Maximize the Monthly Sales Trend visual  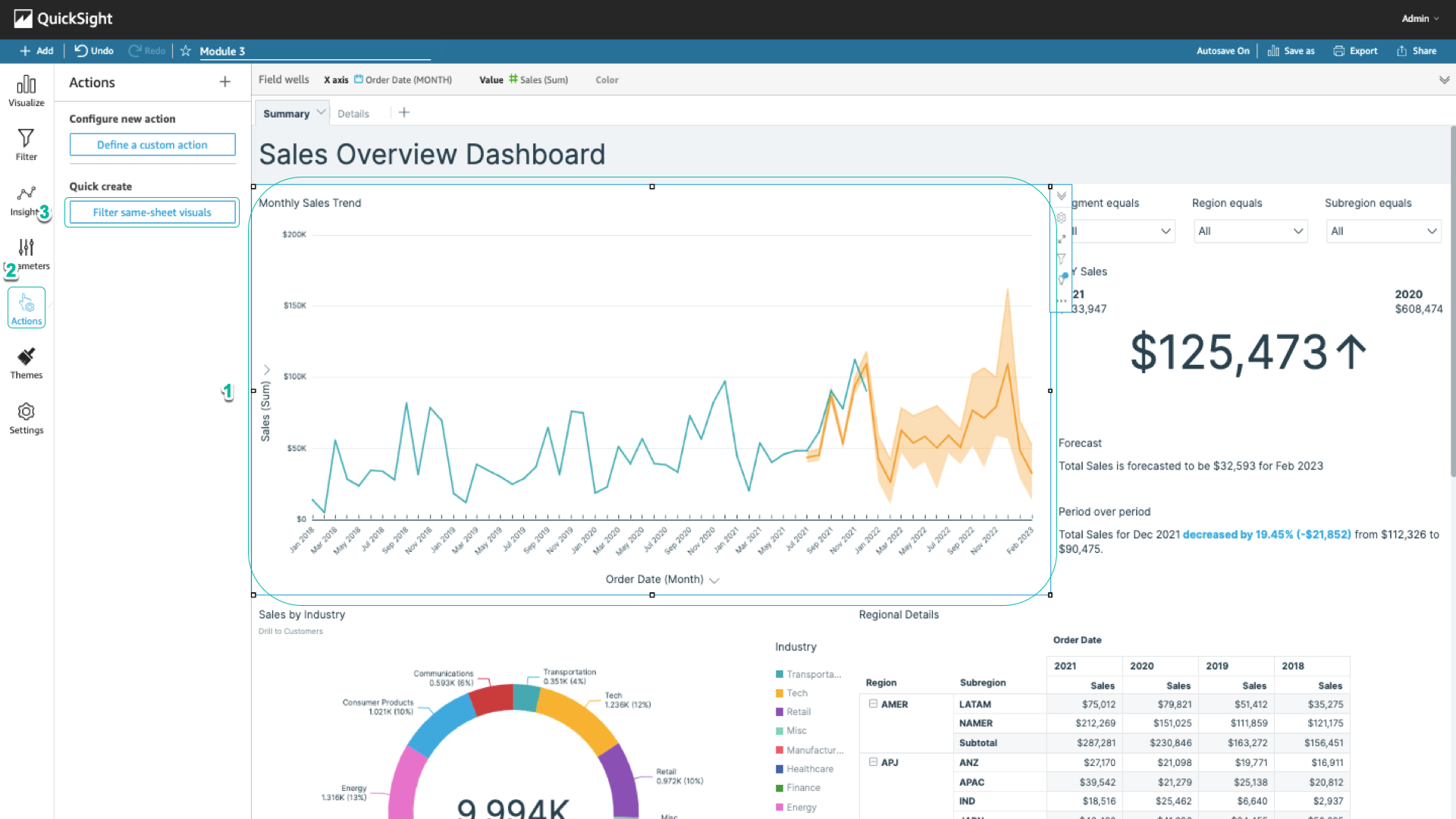[1062, 239]
